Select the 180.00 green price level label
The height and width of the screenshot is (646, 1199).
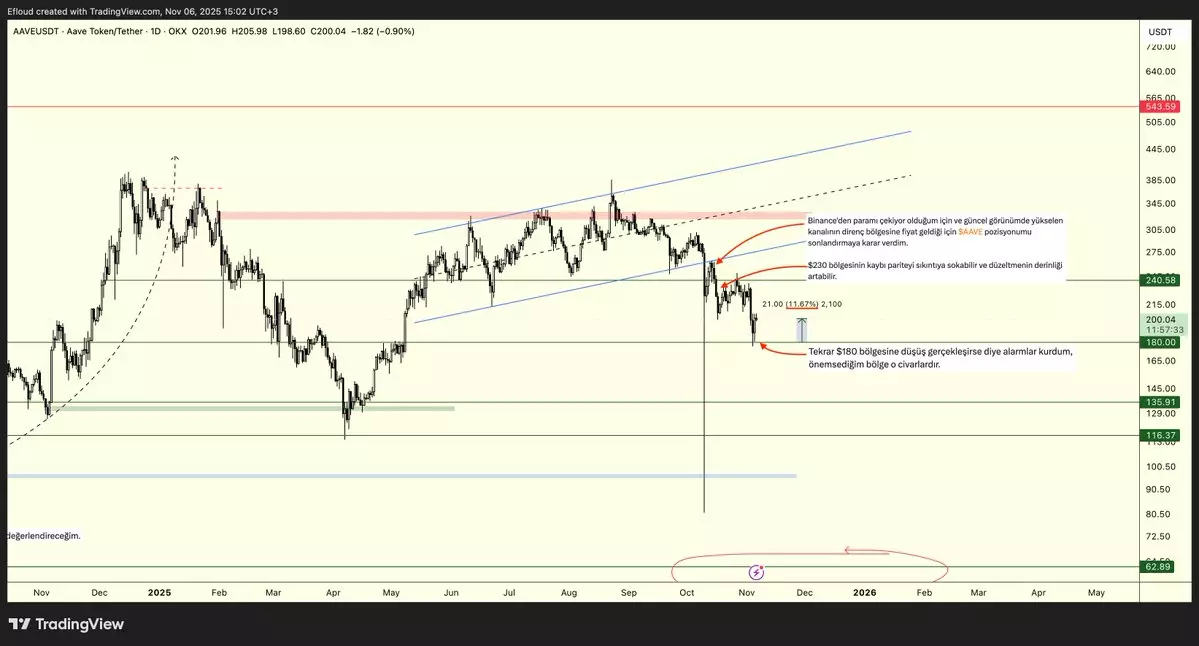coord(1160,342)
